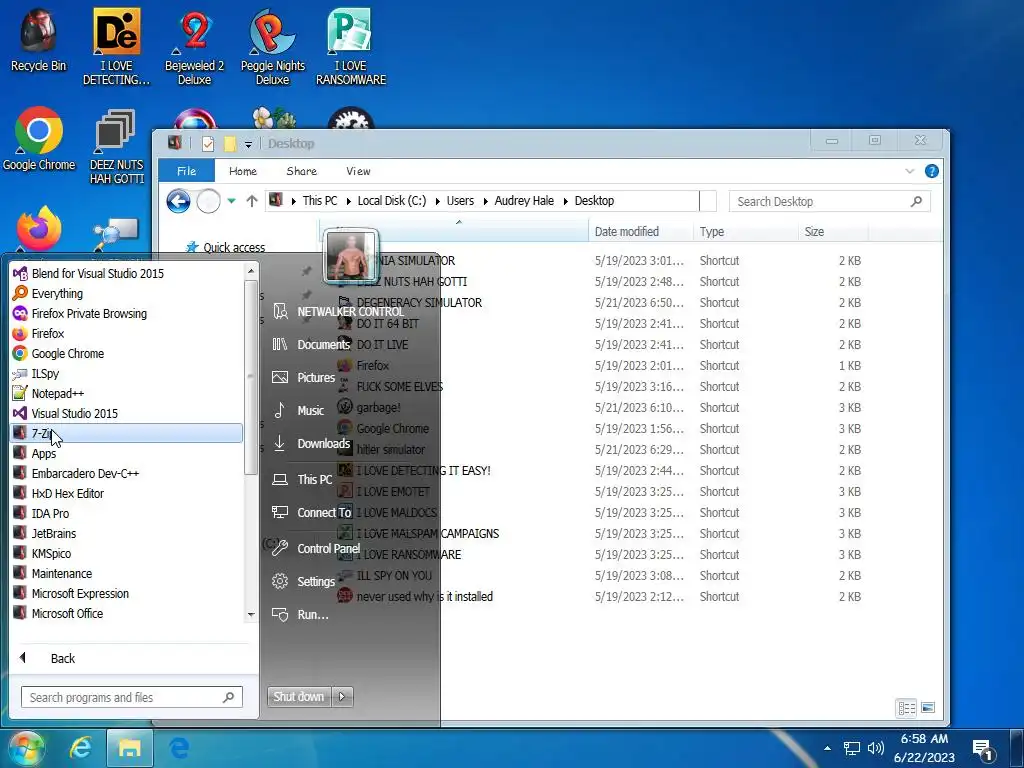The image size is (1024, 768).
Task: Launch Everything from the programs list
Action: (127, 294)
